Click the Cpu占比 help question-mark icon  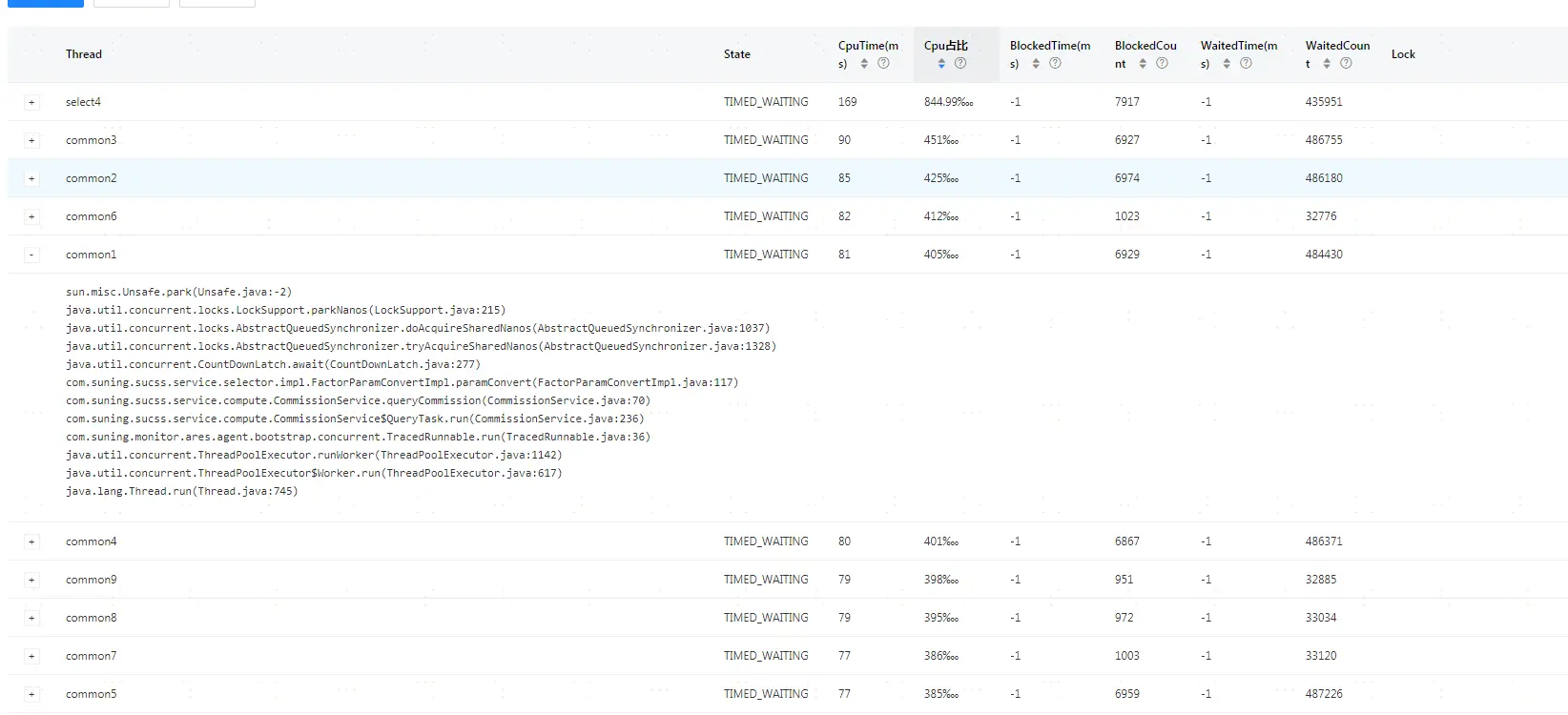(960, 64)
